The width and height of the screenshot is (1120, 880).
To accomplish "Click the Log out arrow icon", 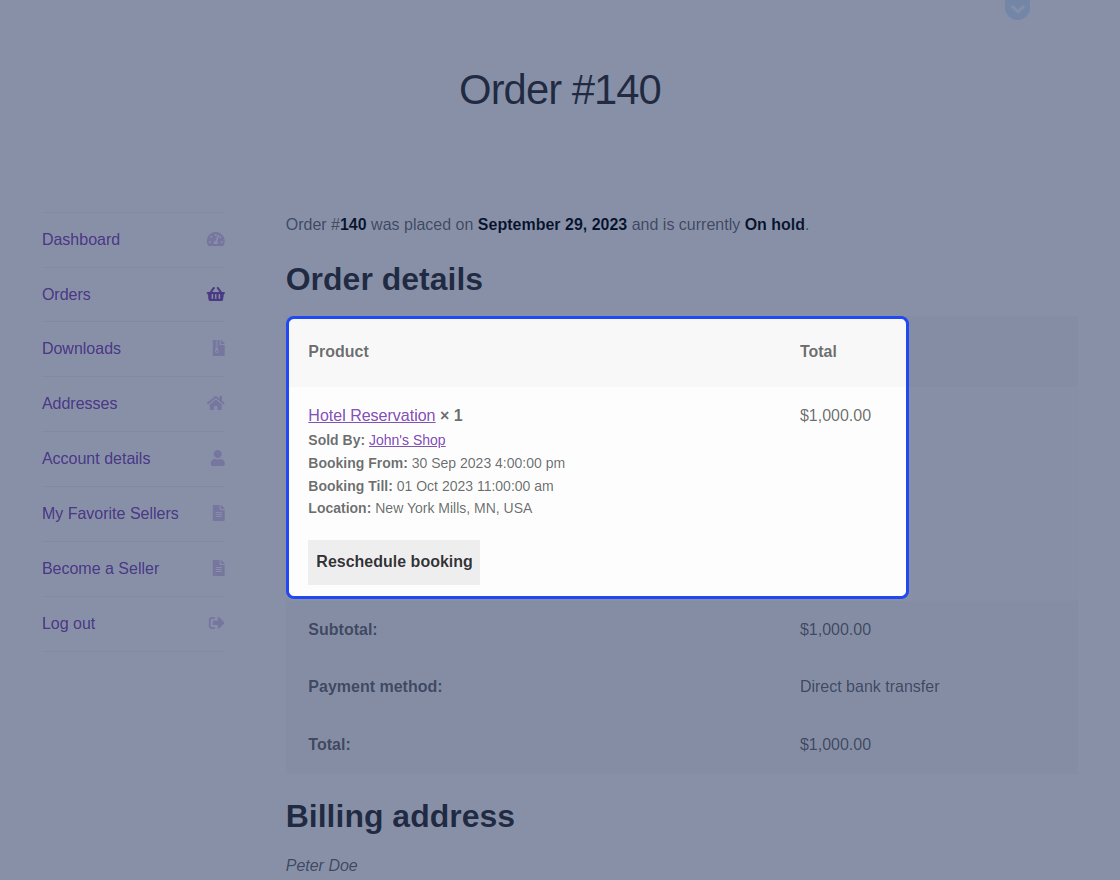I will click(216, 623).
